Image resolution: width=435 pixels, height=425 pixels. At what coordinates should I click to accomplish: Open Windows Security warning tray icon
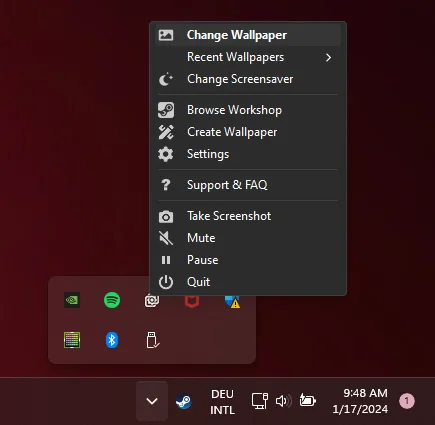coord(232,302)
